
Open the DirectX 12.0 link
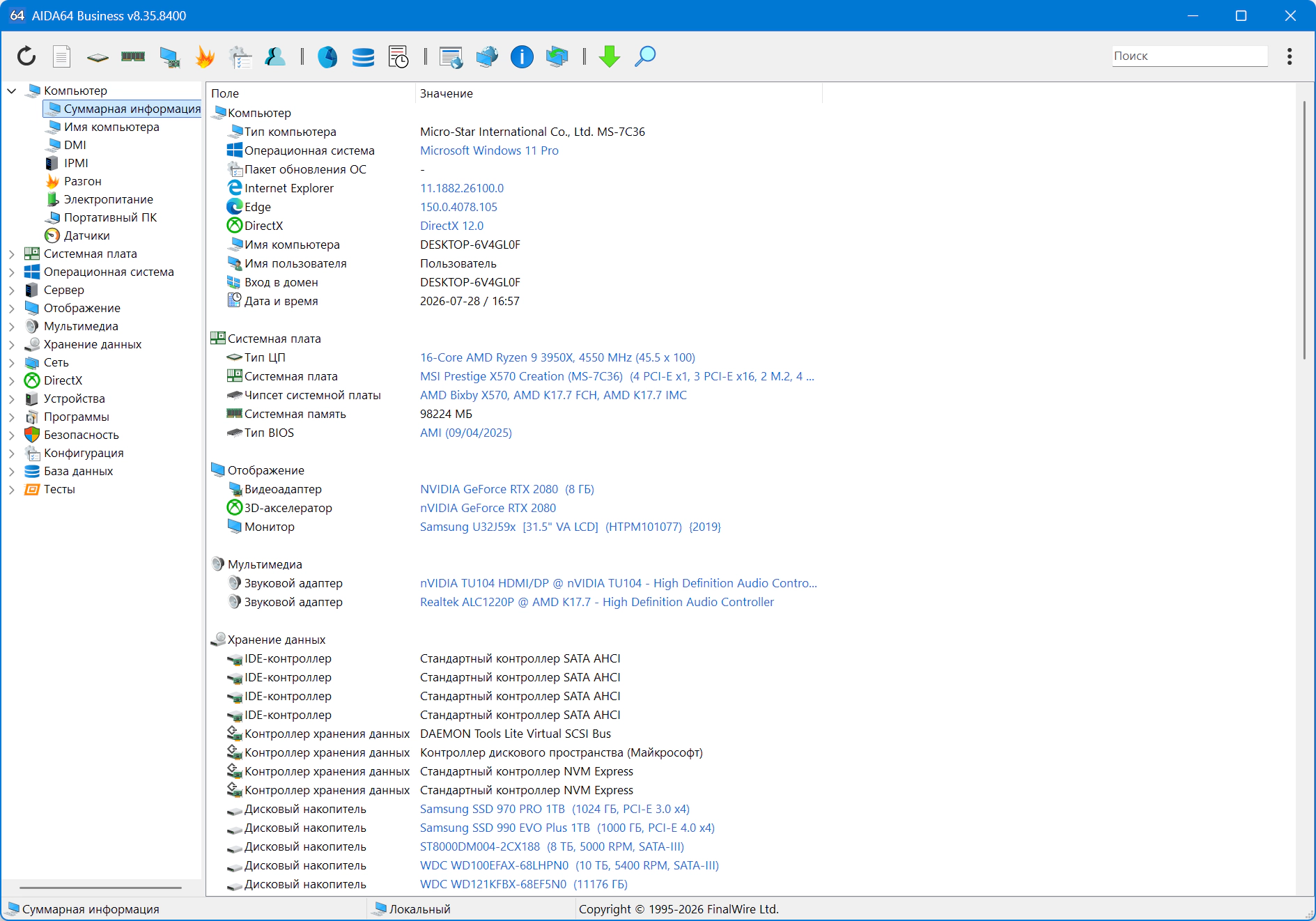(451, 226)
